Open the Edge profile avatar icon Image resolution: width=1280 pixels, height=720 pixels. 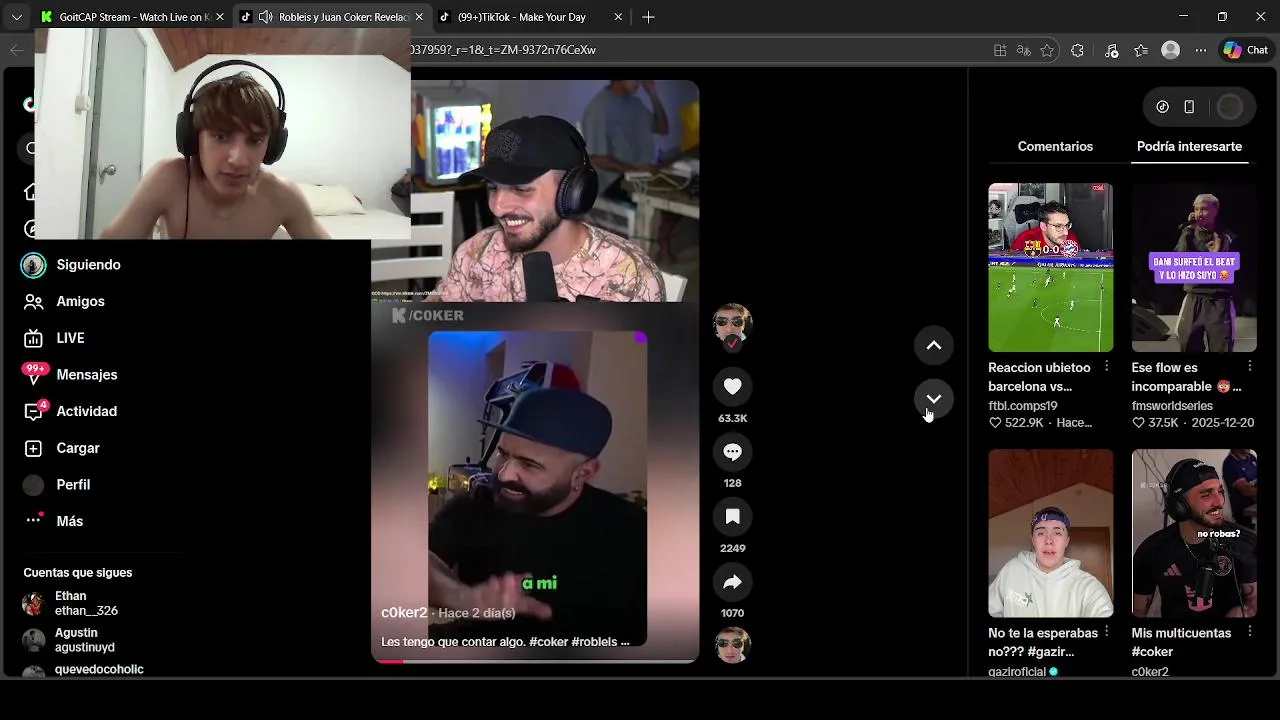(x=1170, y=50)
